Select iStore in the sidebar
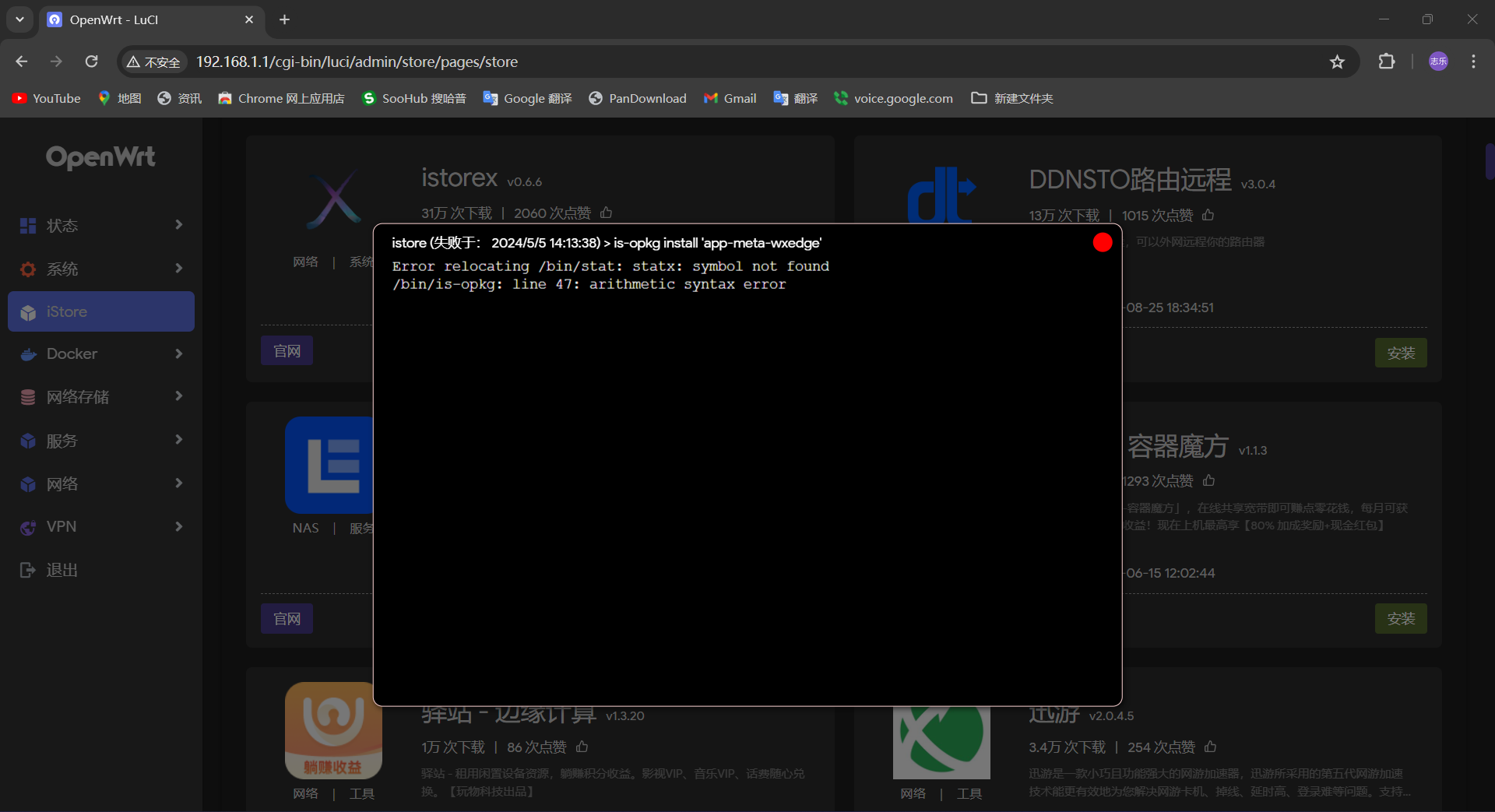The width and height of the screenshot is (1495, 812). click(101, 311)
